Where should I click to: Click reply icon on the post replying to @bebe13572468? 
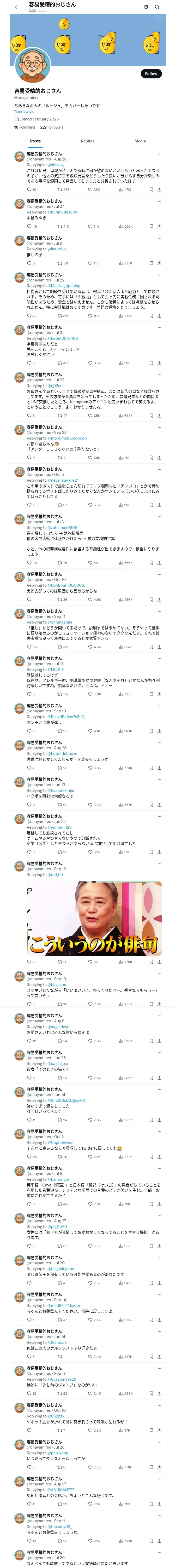click(x=28, y=363)
